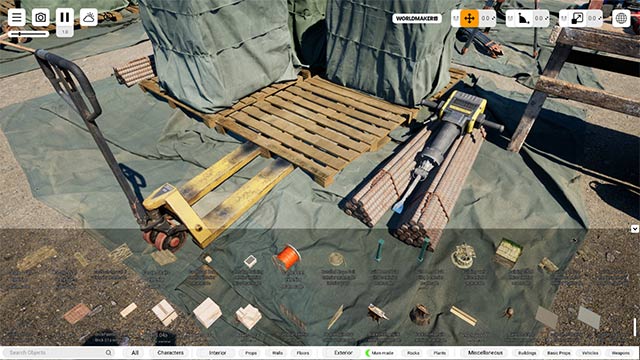Select the orange Move tool
The width and height of the screenshot is (640, 360).
point(469,18)
